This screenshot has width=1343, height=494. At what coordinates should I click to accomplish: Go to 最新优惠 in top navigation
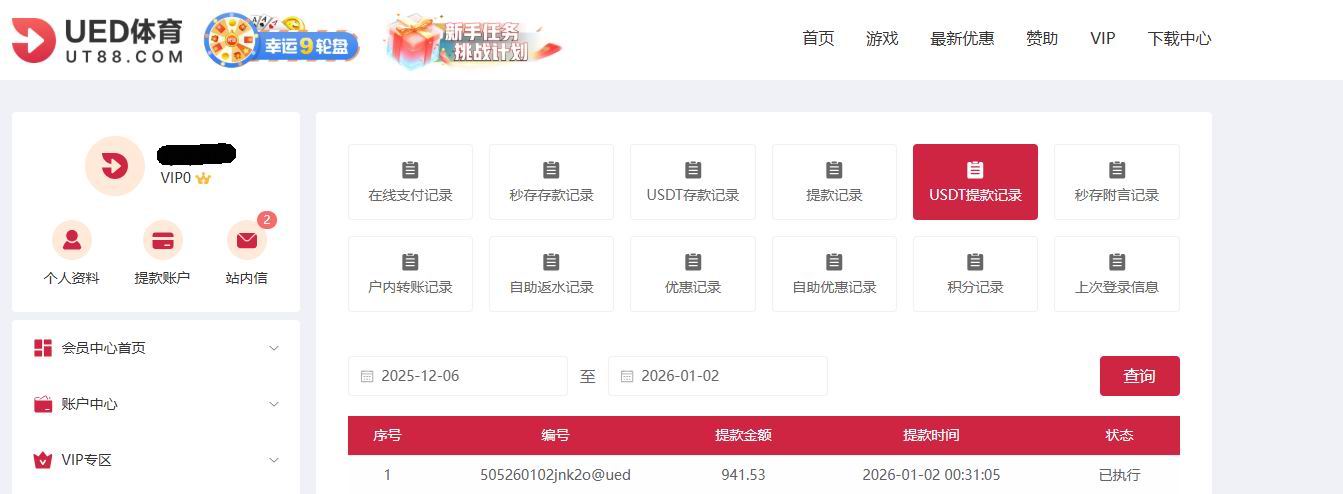[x=962, y=38]
